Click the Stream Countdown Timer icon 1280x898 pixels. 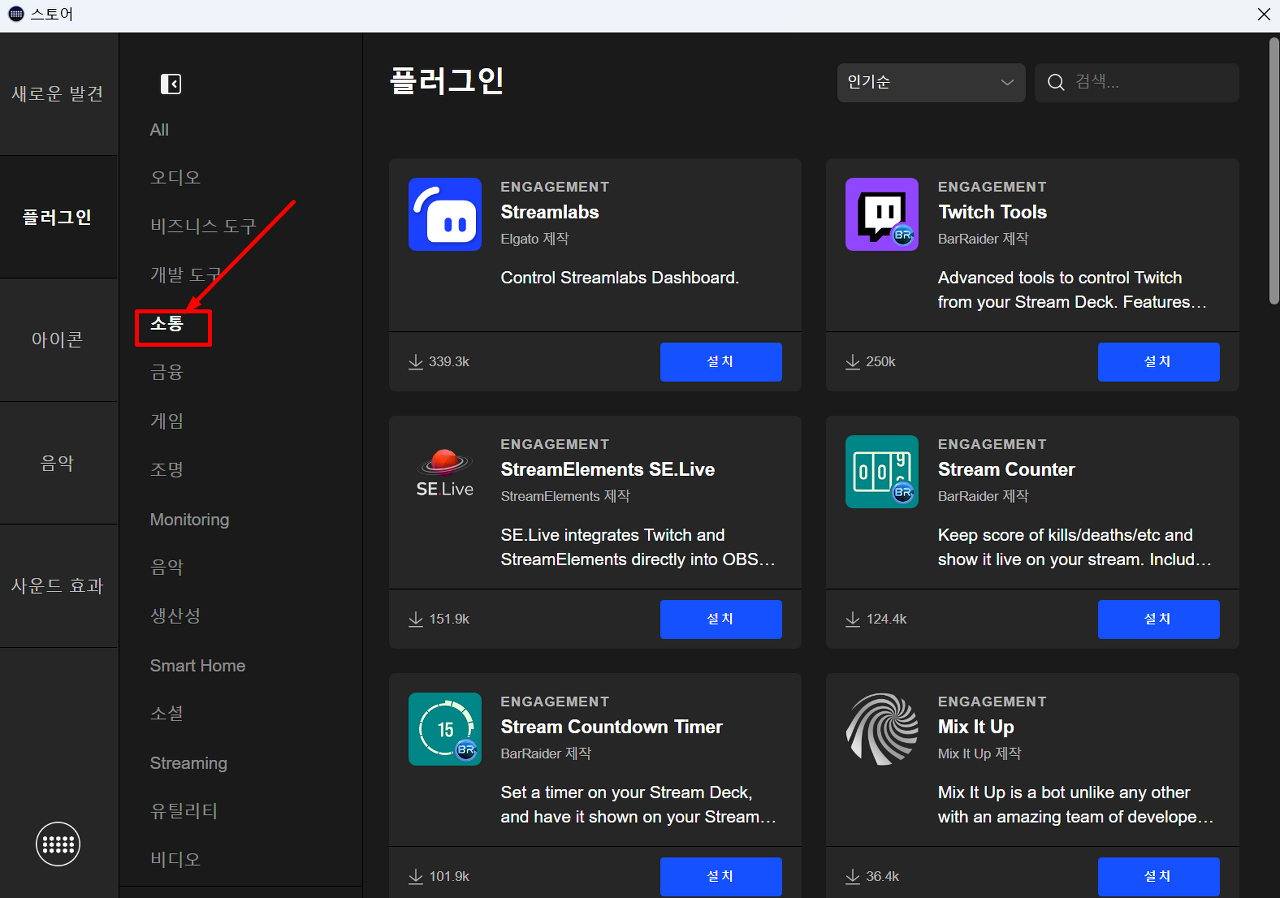coord(445,729)
